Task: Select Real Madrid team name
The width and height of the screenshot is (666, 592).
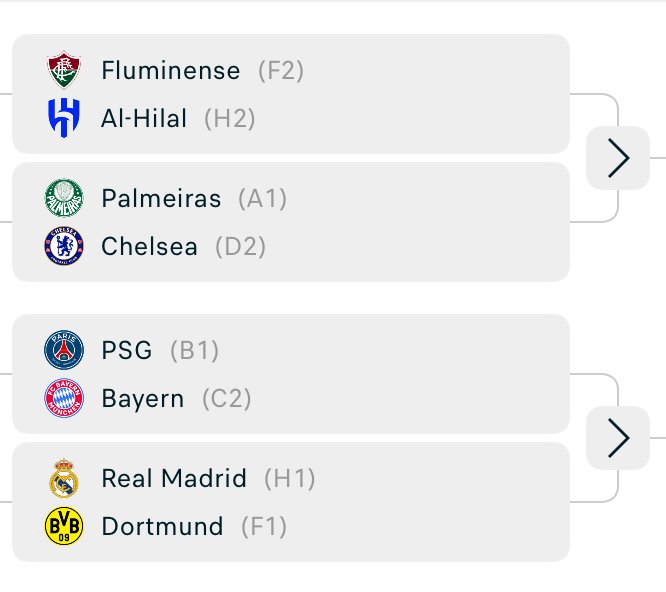Action: [174, 479]
